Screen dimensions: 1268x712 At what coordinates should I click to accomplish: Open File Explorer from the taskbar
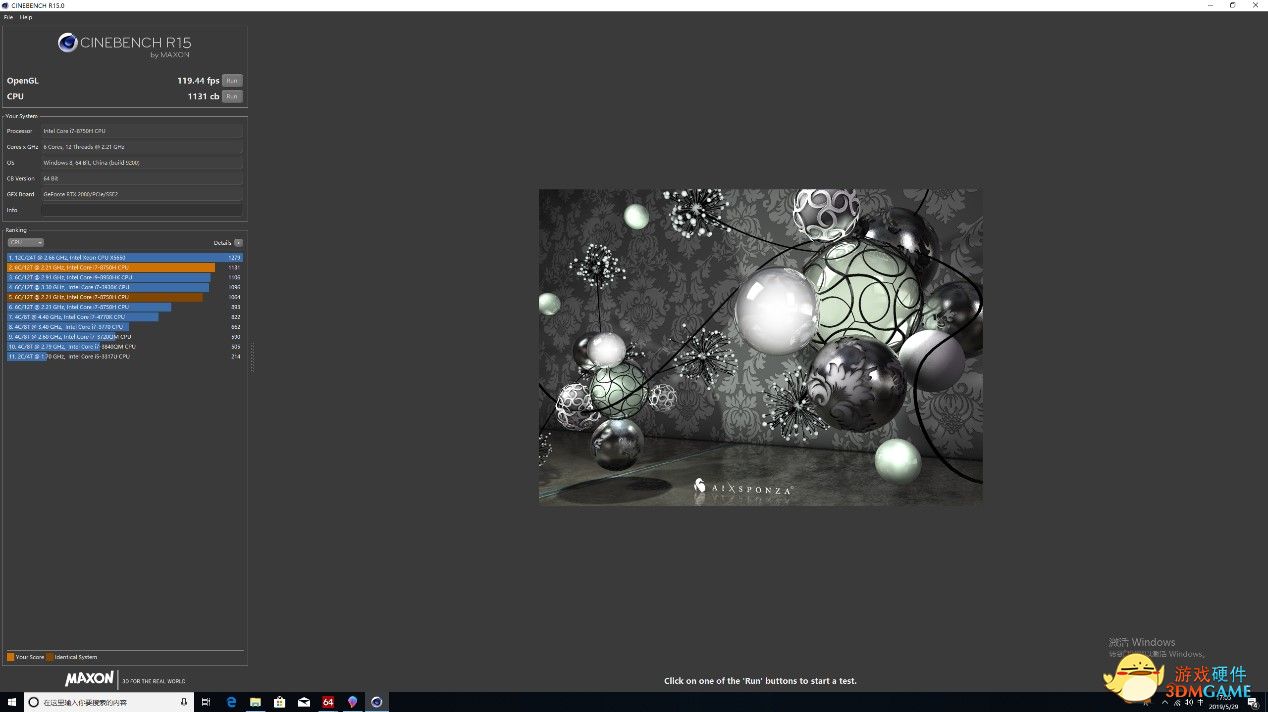pos(255,702)
